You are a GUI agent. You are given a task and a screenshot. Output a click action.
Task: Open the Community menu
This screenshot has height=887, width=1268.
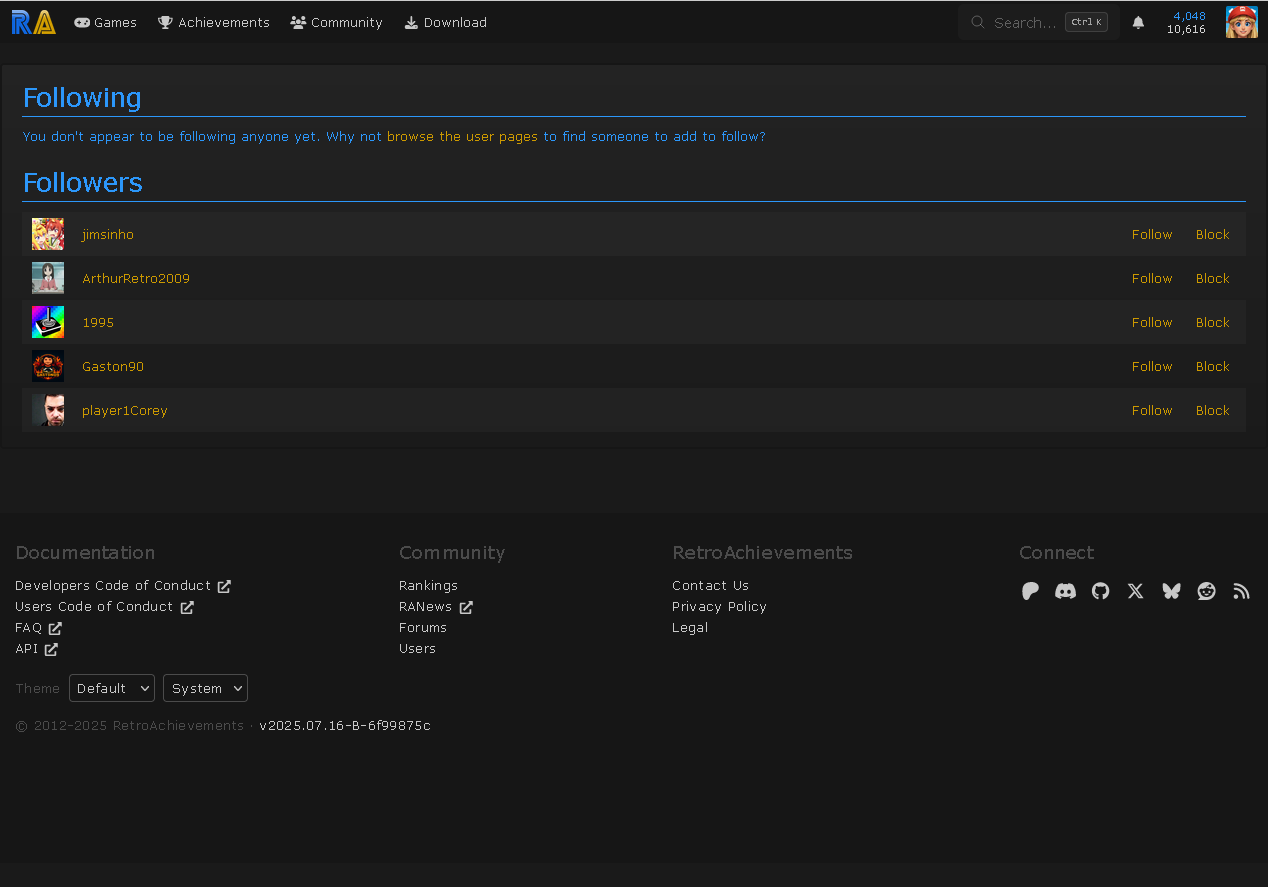click(336, 22)
